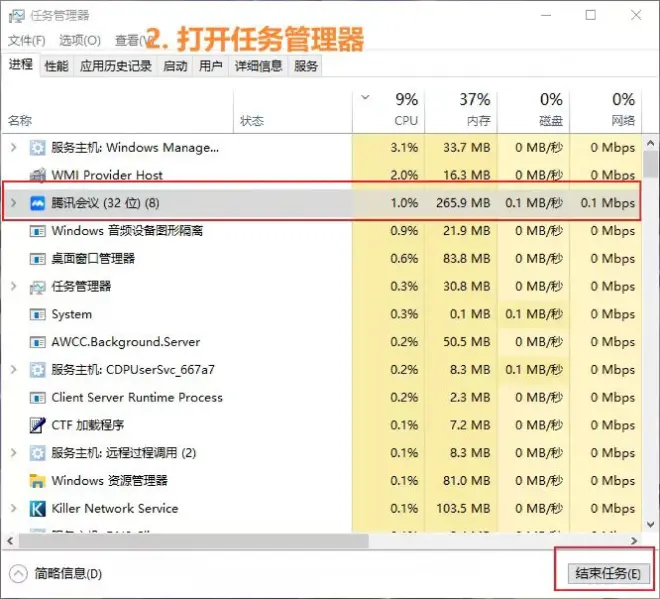Click the Task Manager title bar icon
Image resolution: width=660 pixels, height=599 pixels.
pyautogui.click(x=17, y=16)
